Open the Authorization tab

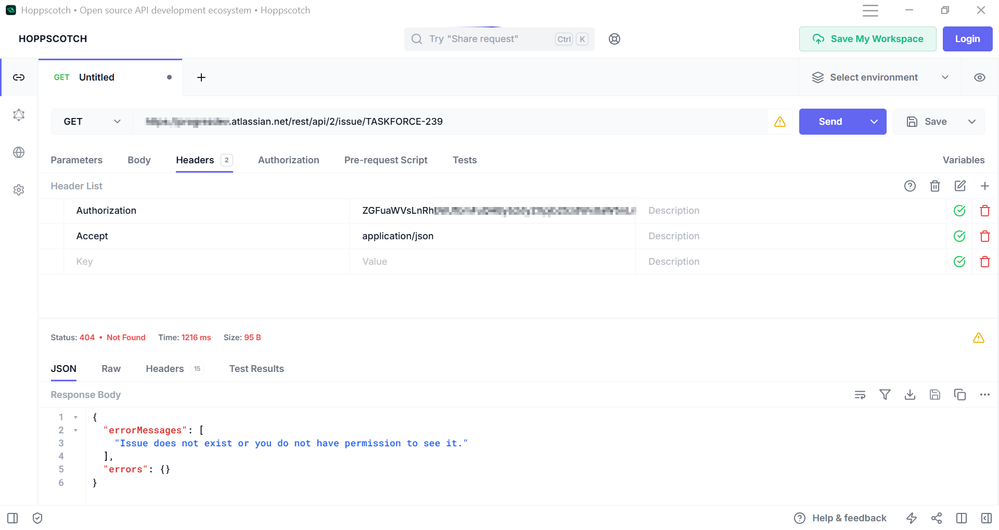pyautogui.click(x=288, y=160)
